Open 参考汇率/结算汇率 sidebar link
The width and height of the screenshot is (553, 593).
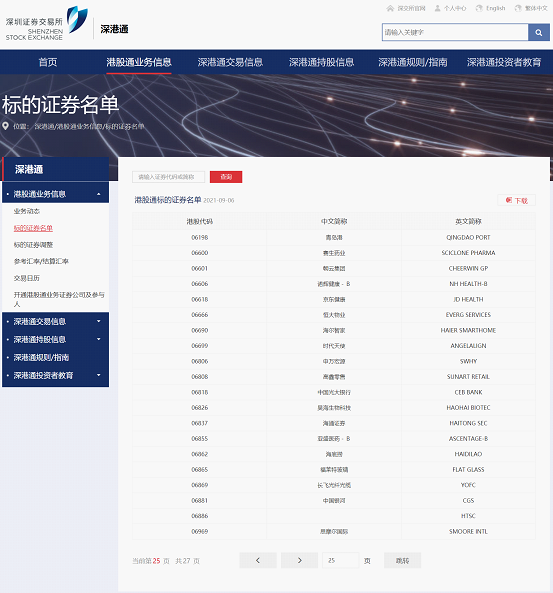coord(41,261)
